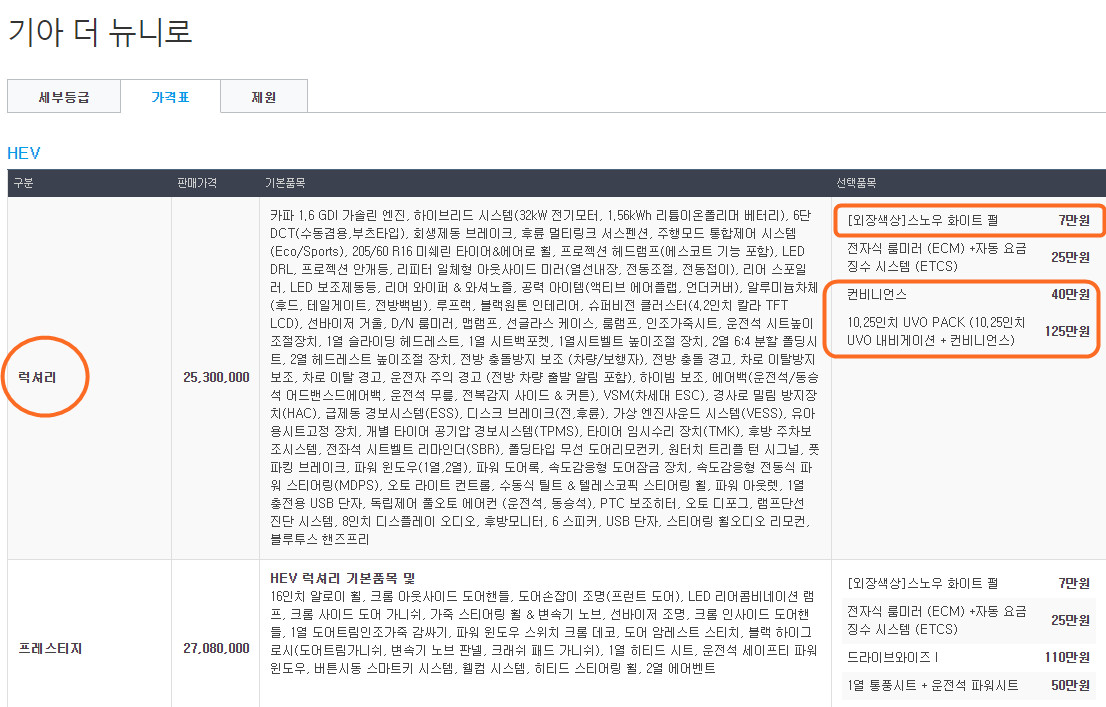The image size is (1106, 707).
Task: Select the 프레스티지 trim name
Action: pyautogui.click(x=50, y=648)
